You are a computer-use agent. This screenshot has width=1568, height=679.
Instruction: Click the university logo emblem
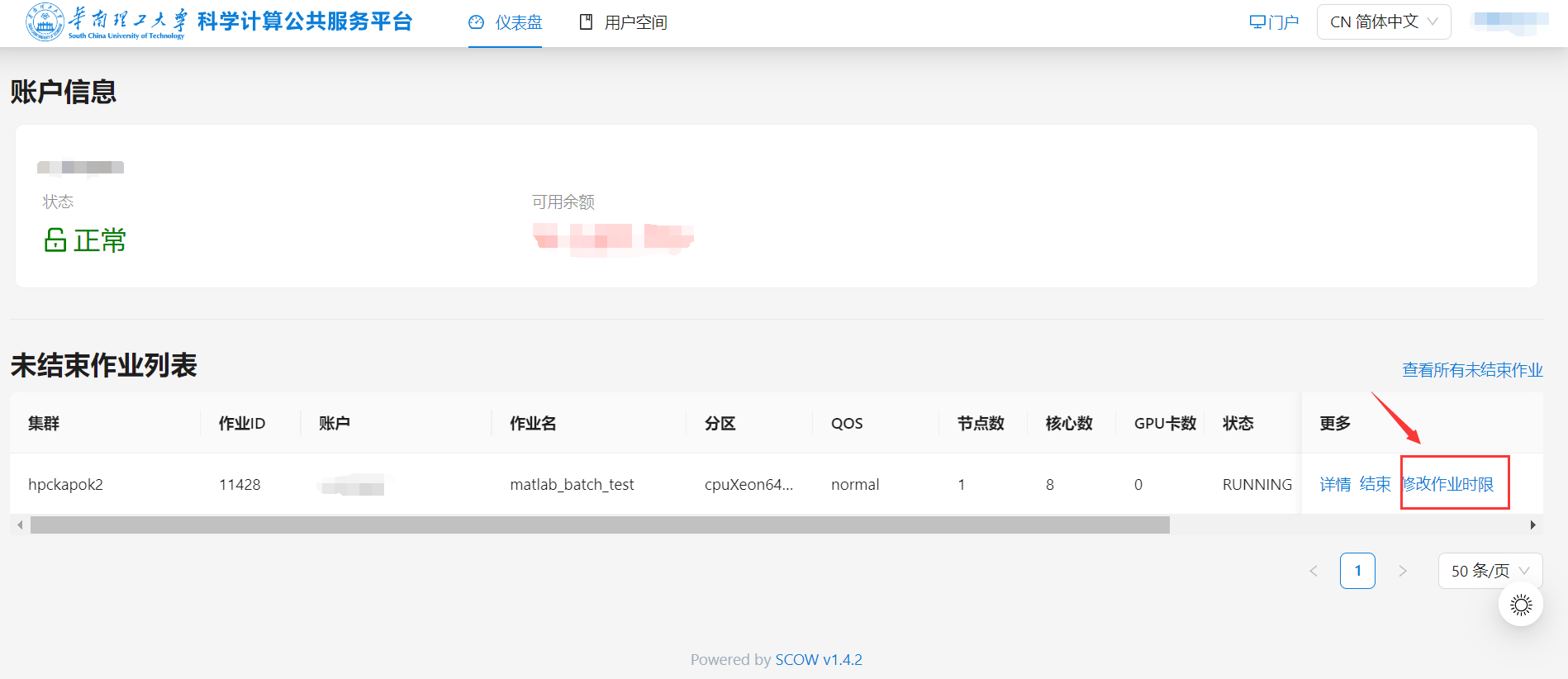tap(45, 22)
